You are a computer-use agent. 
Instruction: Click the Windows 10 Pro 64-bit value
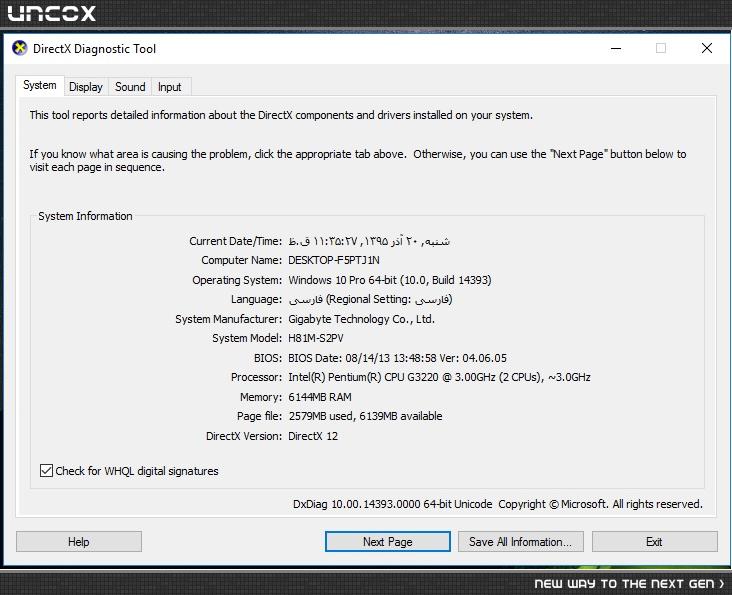click(390, 280)
